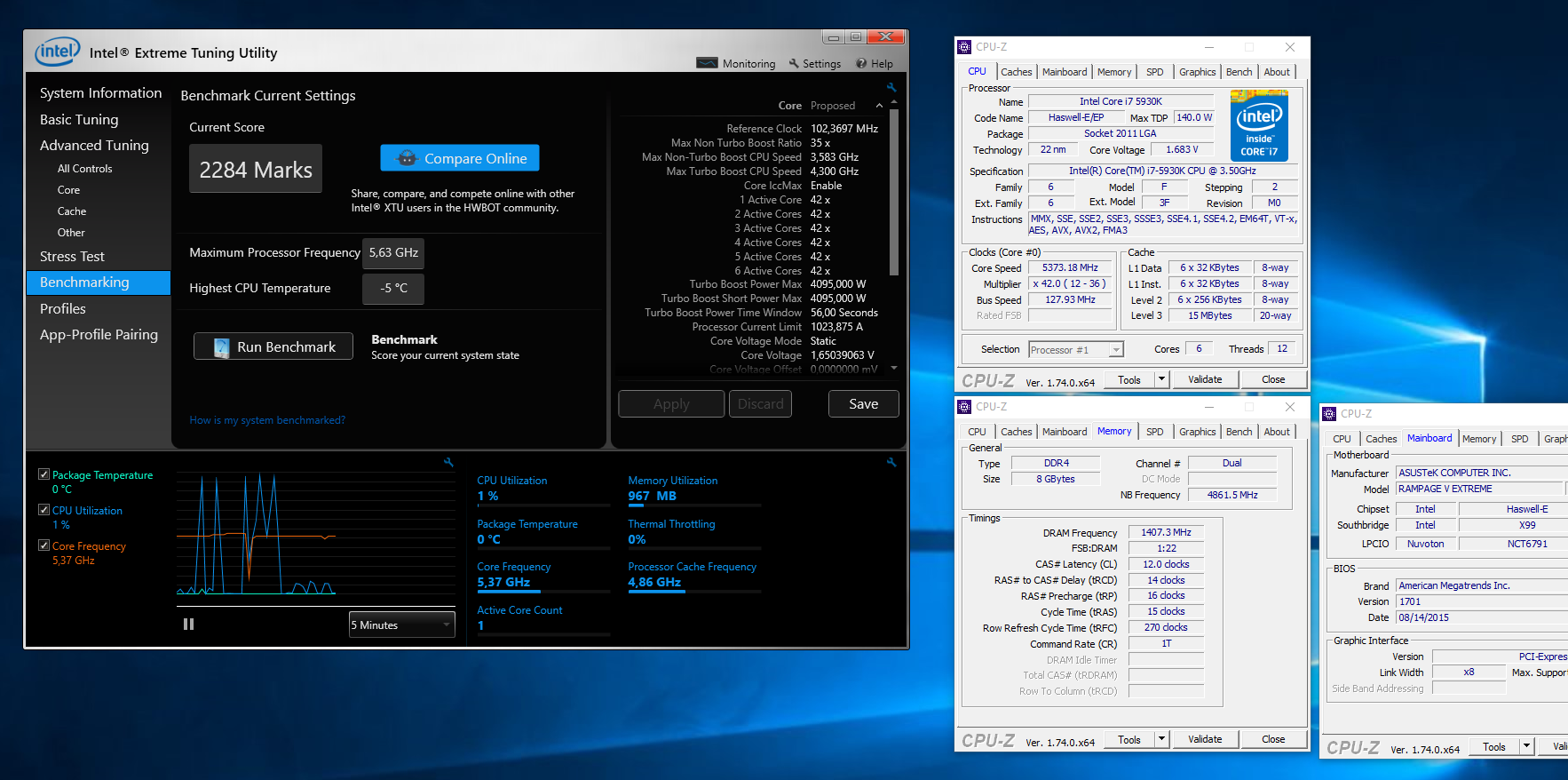The height and width of the screenshot is (780, 1568).
Task: Open About tab in CPU-Z Memory window
Action: point(1277,432)
